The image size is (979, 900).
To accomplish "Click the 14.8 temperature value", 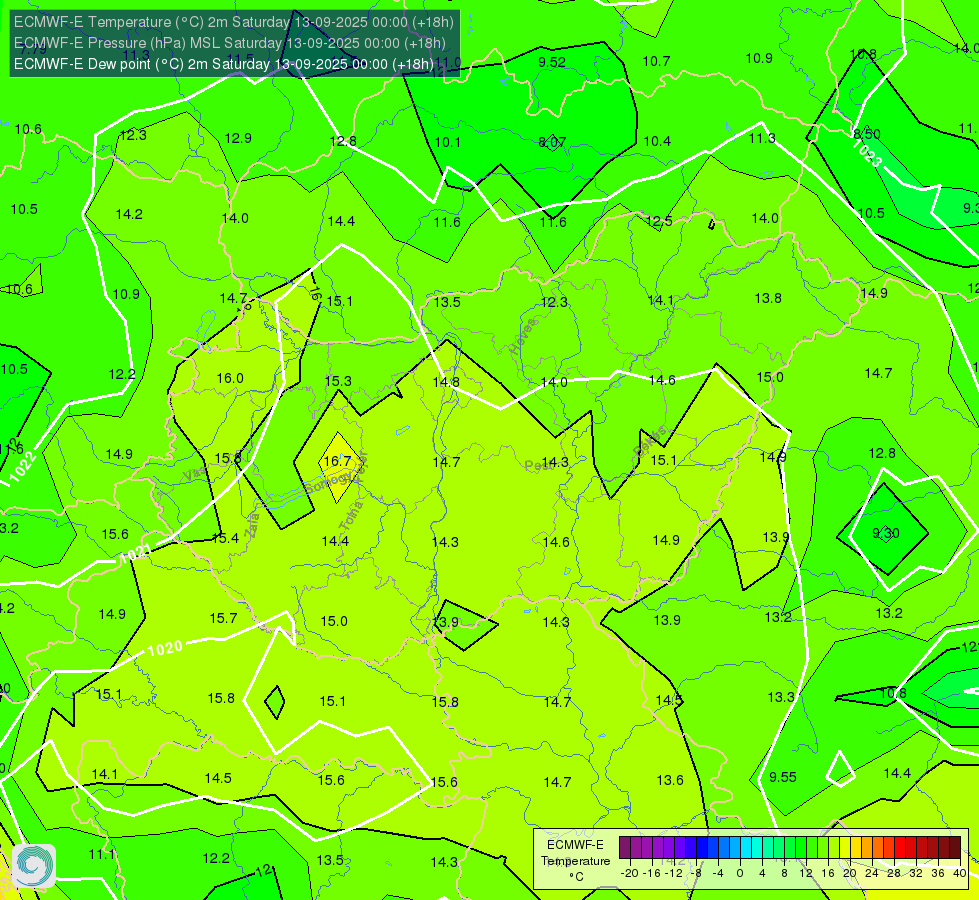I will click(446, 382).
